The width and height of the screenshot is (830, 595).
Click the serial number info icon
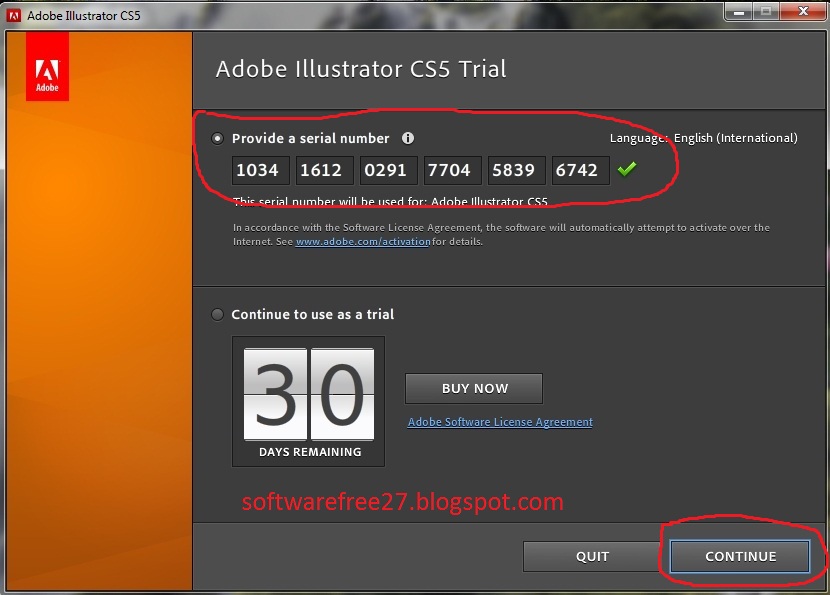pos(408,138)
